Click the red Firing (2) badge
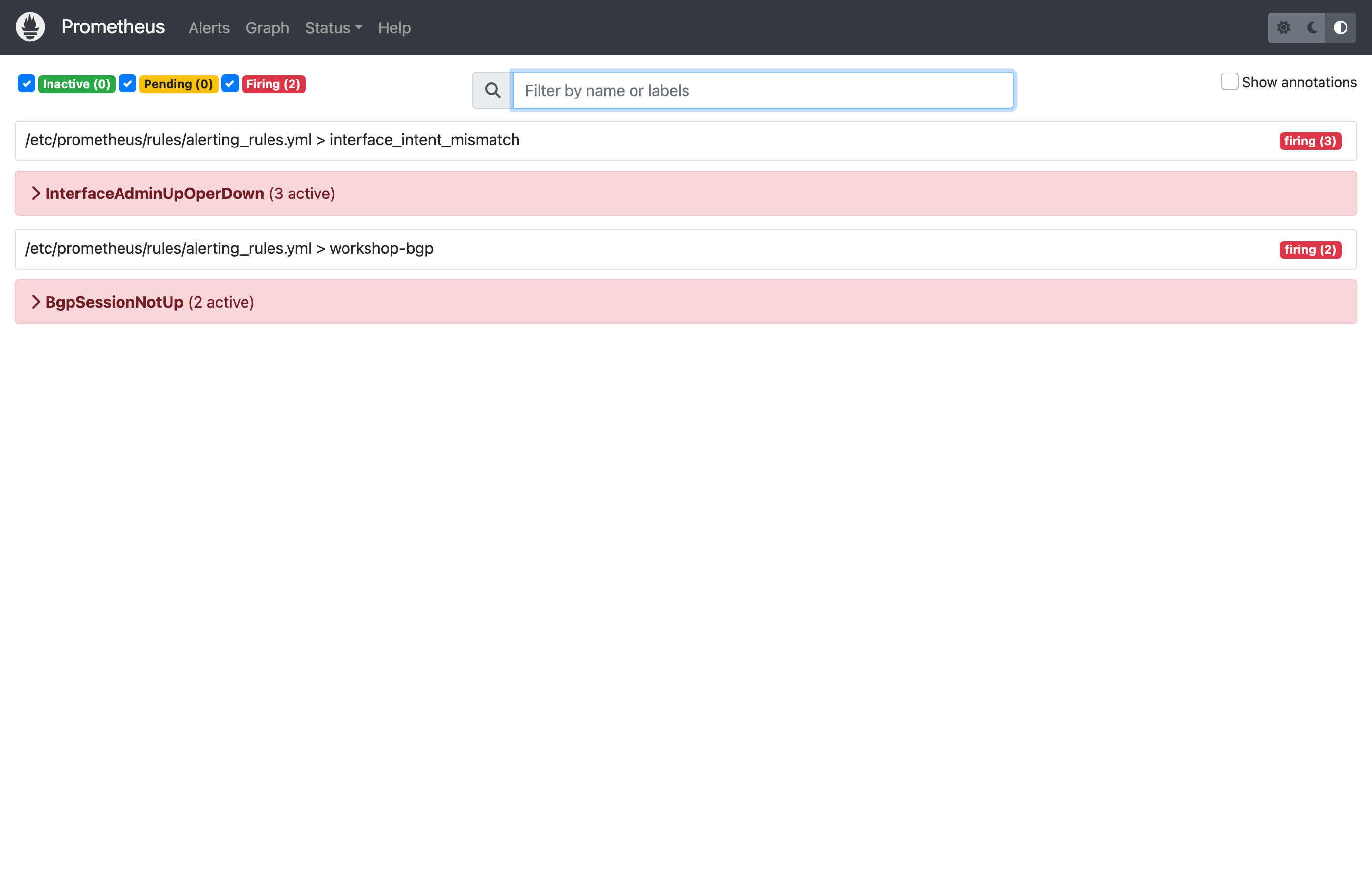The height and width of the screenshot is (882, 1372). pos(274,84)
